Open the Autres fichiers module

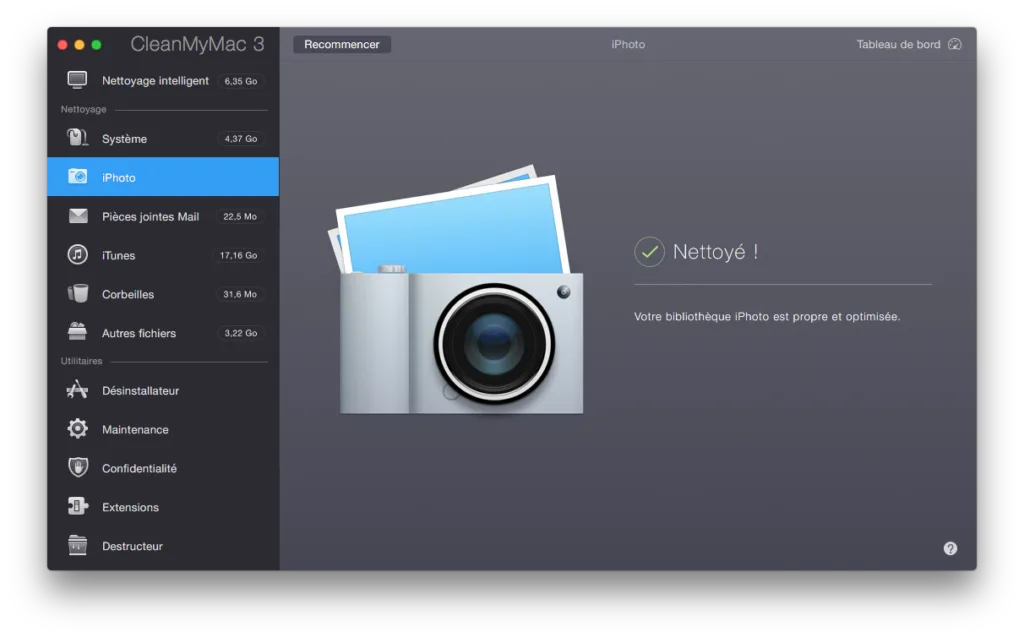tap(163, 332)
